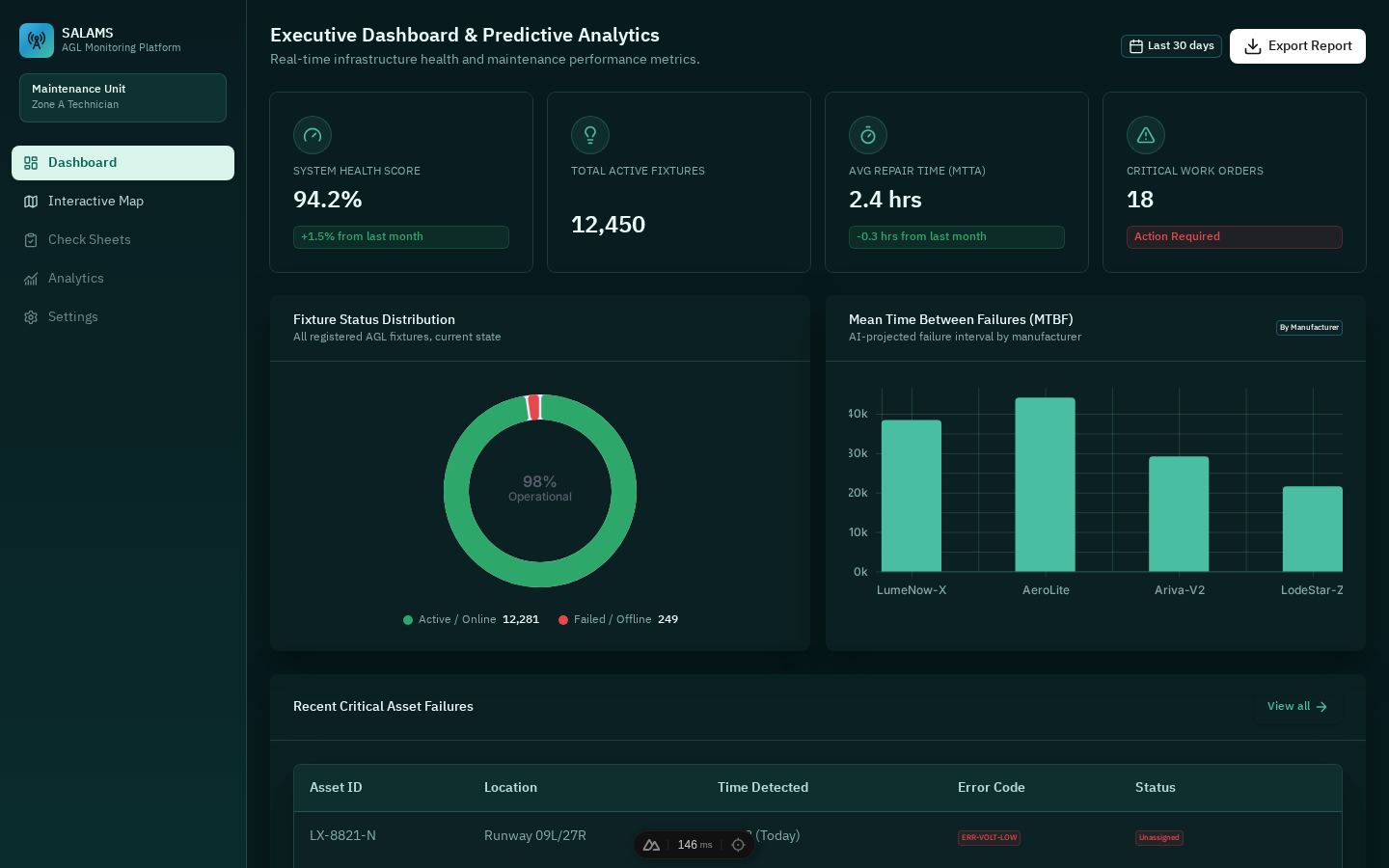Click the Interactive Map icon

coord(31,202)
